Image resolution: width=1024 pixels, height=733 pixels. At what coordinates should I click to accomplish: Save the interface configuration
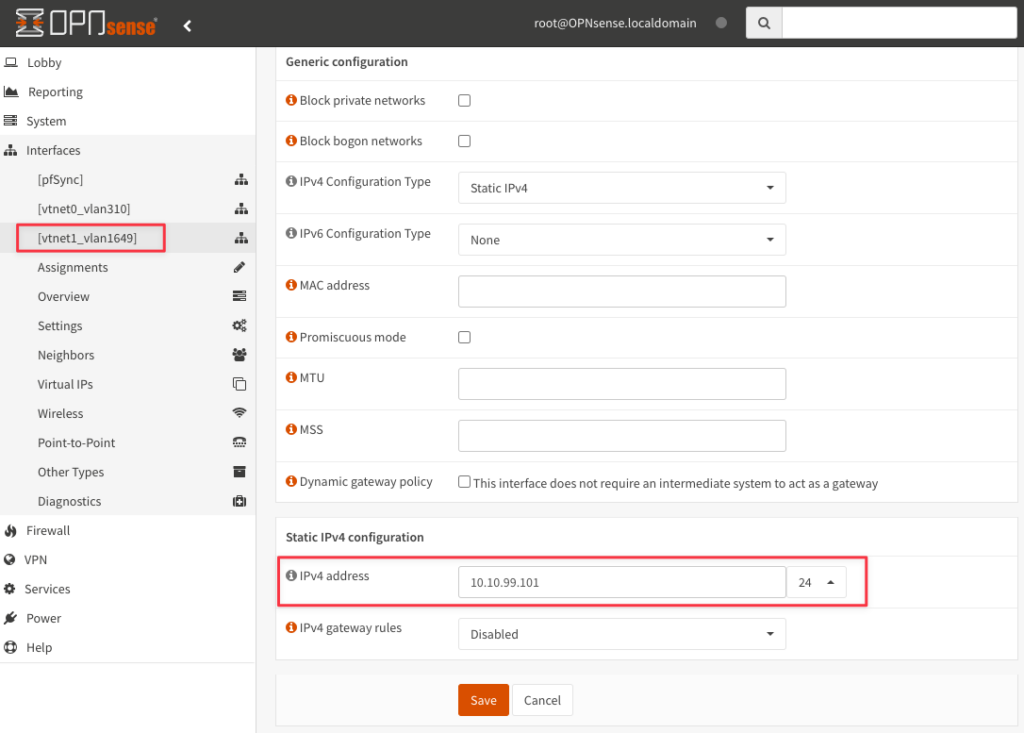coord(483,700)
